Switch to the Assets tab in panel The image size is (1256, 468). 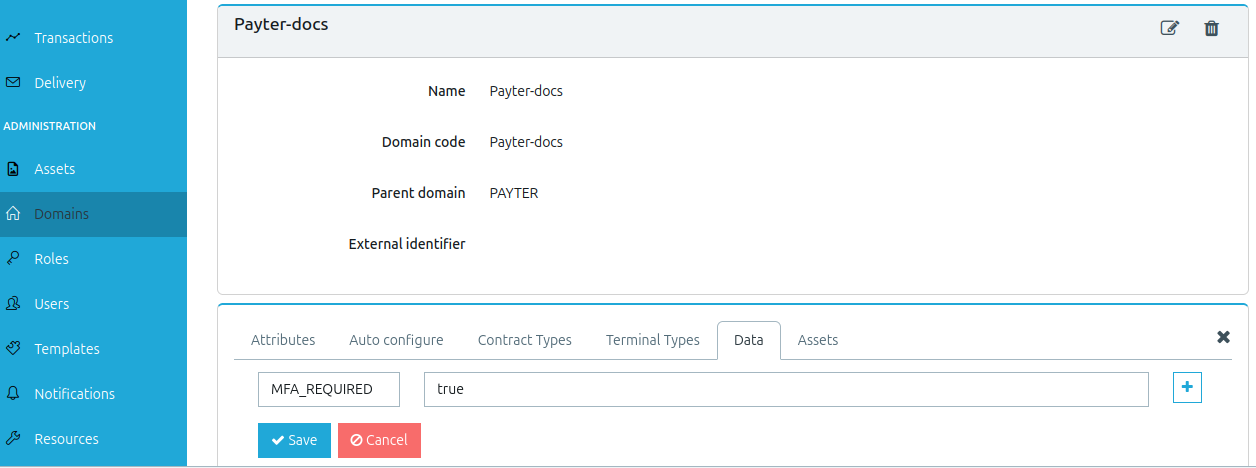(x=818, y=340)
